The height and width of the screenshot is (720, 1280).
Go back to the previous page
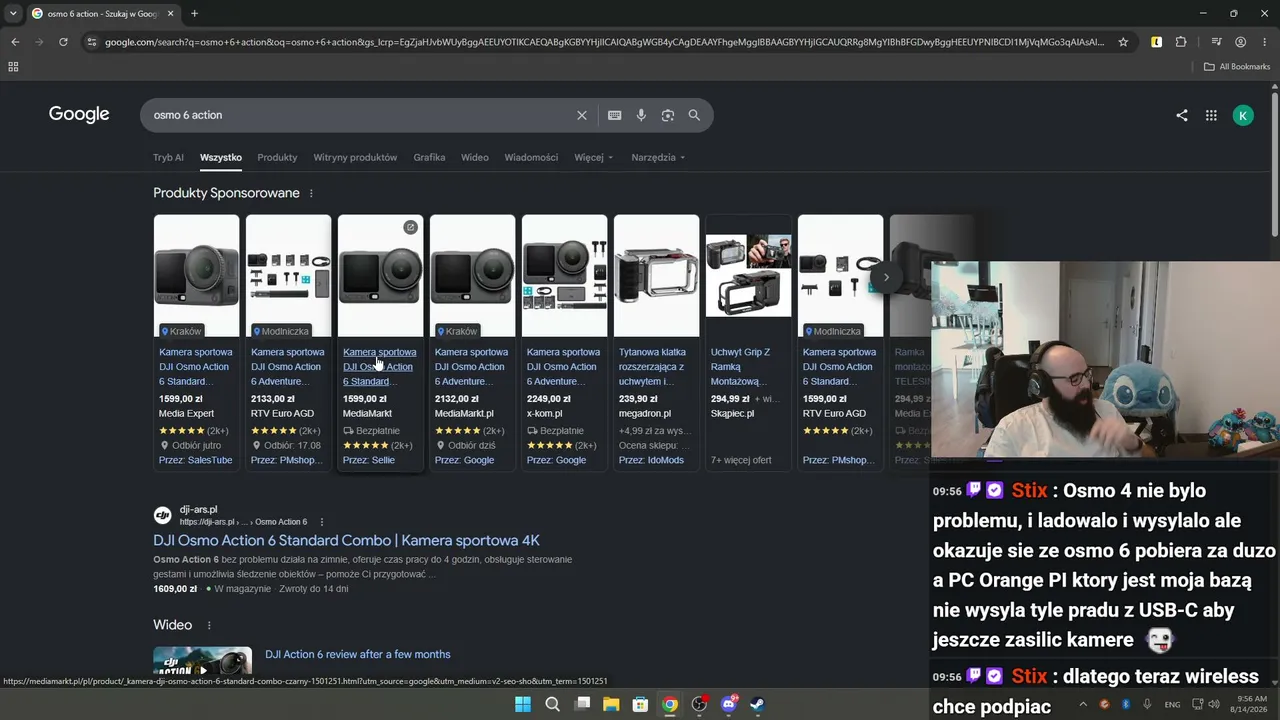click(15, 42)
